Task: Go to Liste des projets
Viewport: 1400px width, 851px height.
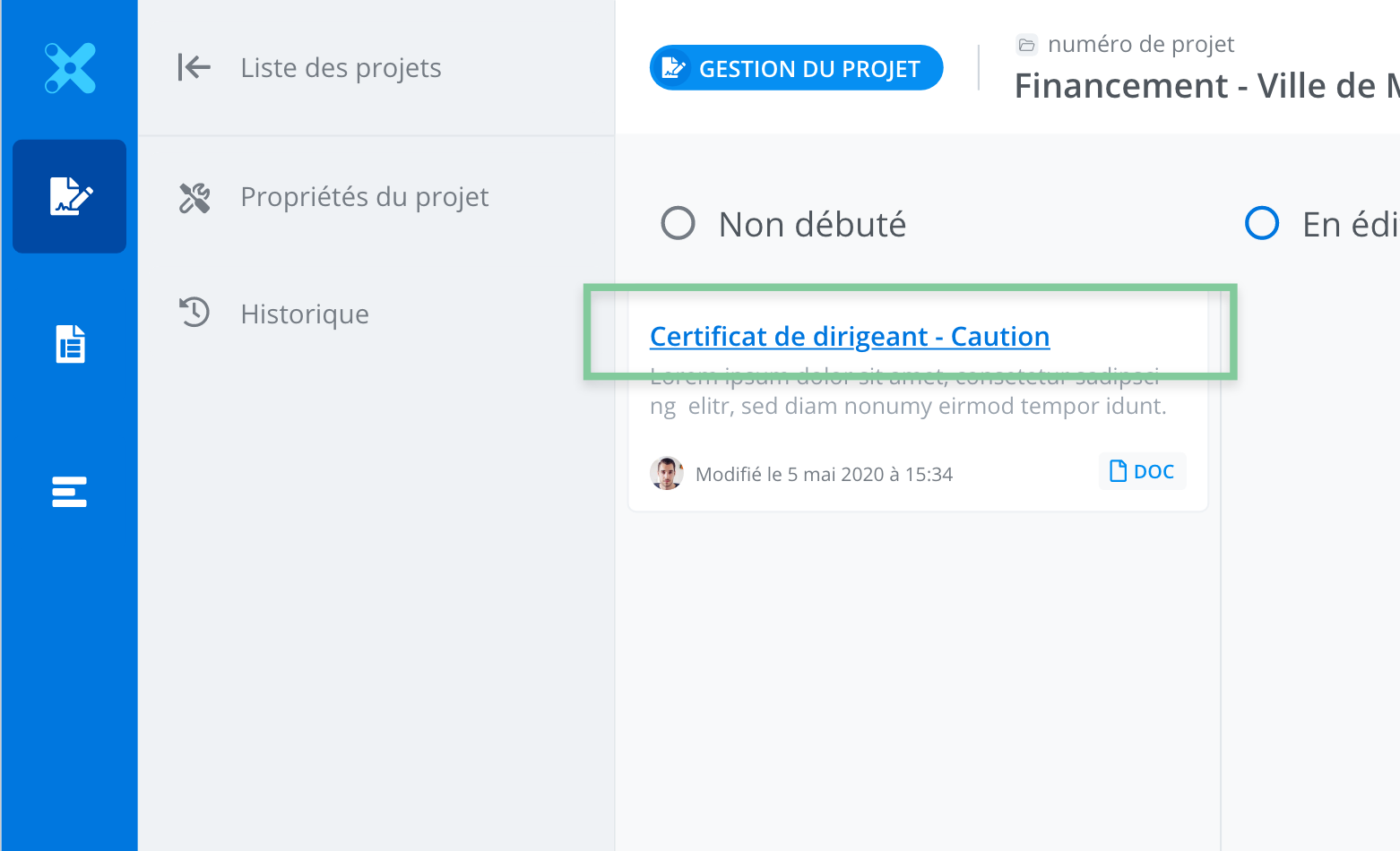Action: (341, 68)
